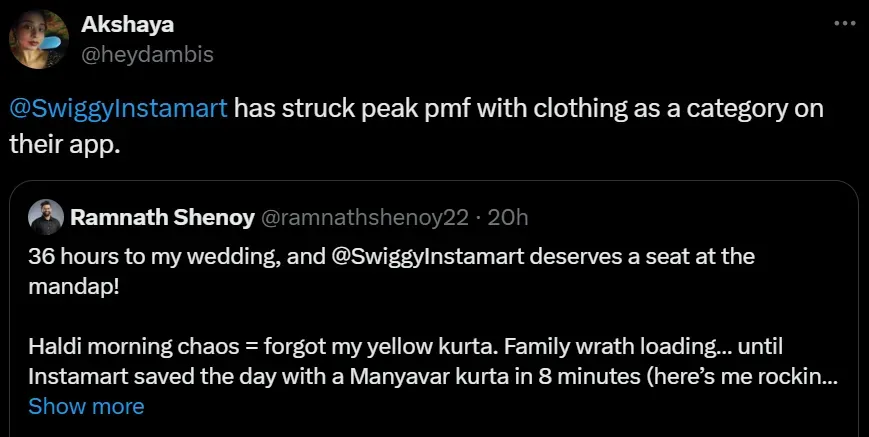Open the @SwiggyInstamart mention in Akshaya's tweet

[x=119, y=108]
